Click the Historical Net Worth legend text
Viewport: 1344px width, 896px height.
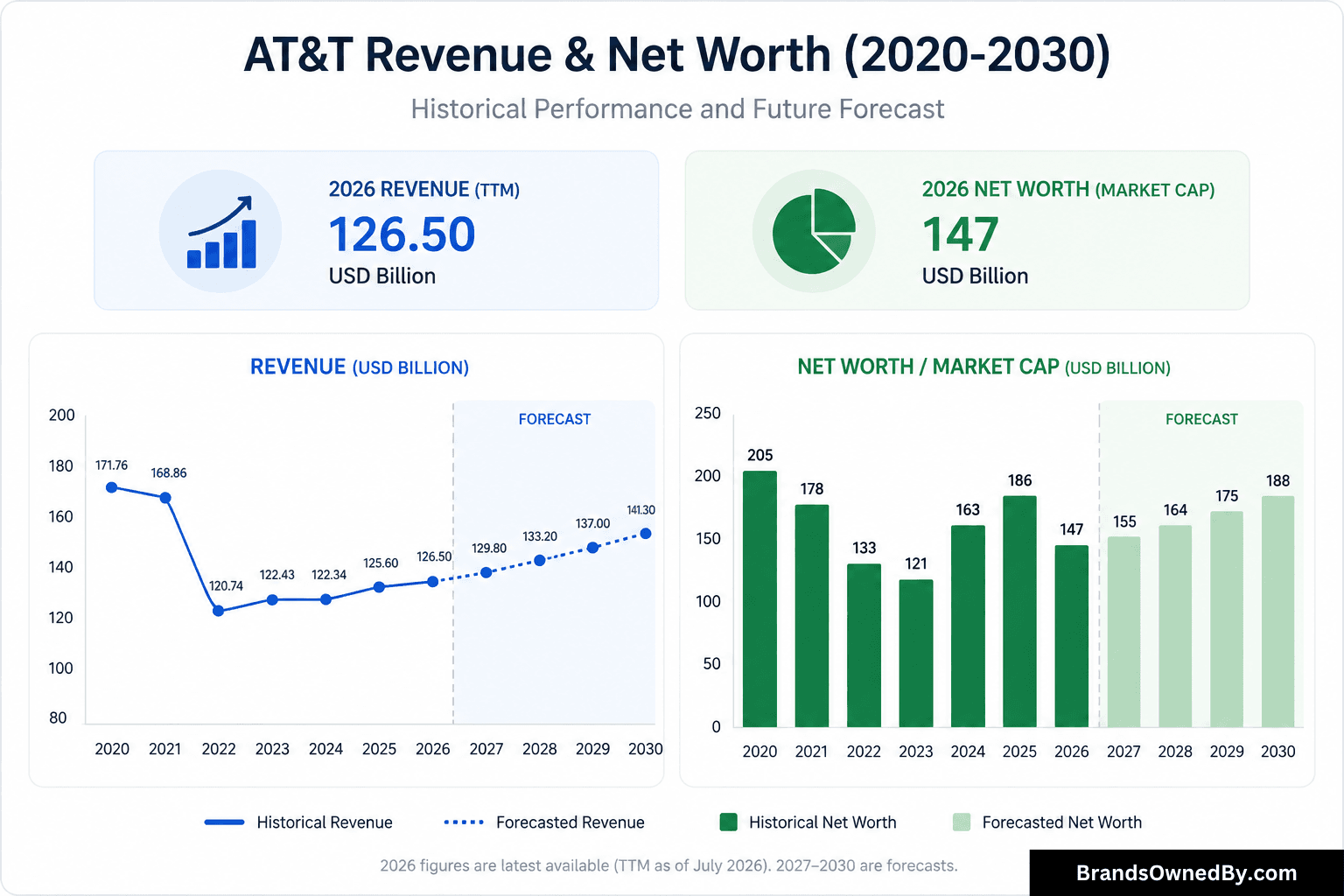(x=822, y=822)
